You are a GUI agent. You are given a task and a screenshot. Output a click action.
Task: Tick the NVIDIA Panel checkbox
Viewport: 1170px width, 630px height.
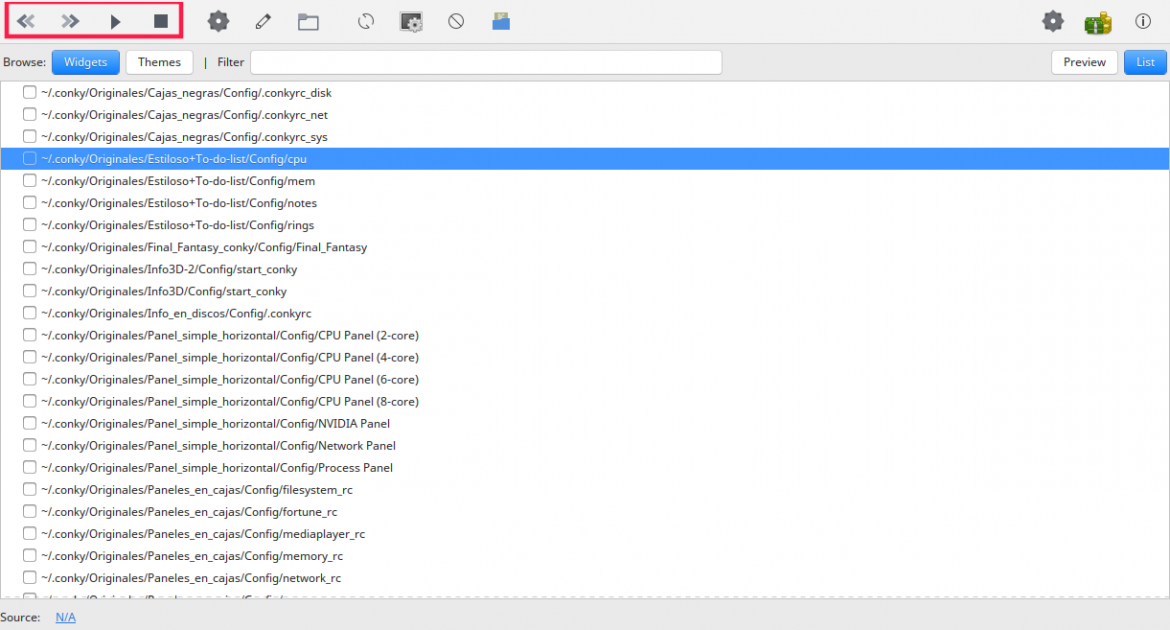coord(29,423)
